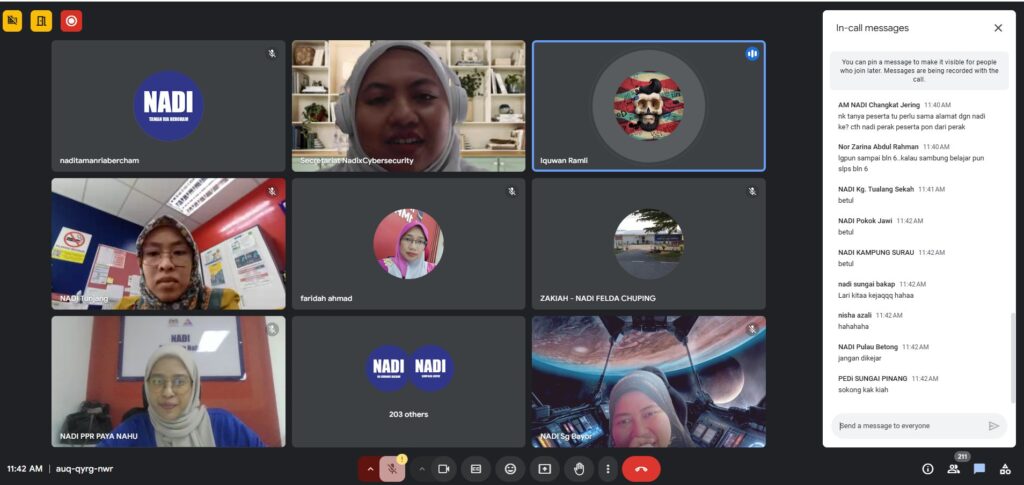Click the red recording indicator icon
Image resolution: width=1024 pixels, height=485 pixels.
tap(71, 20)
